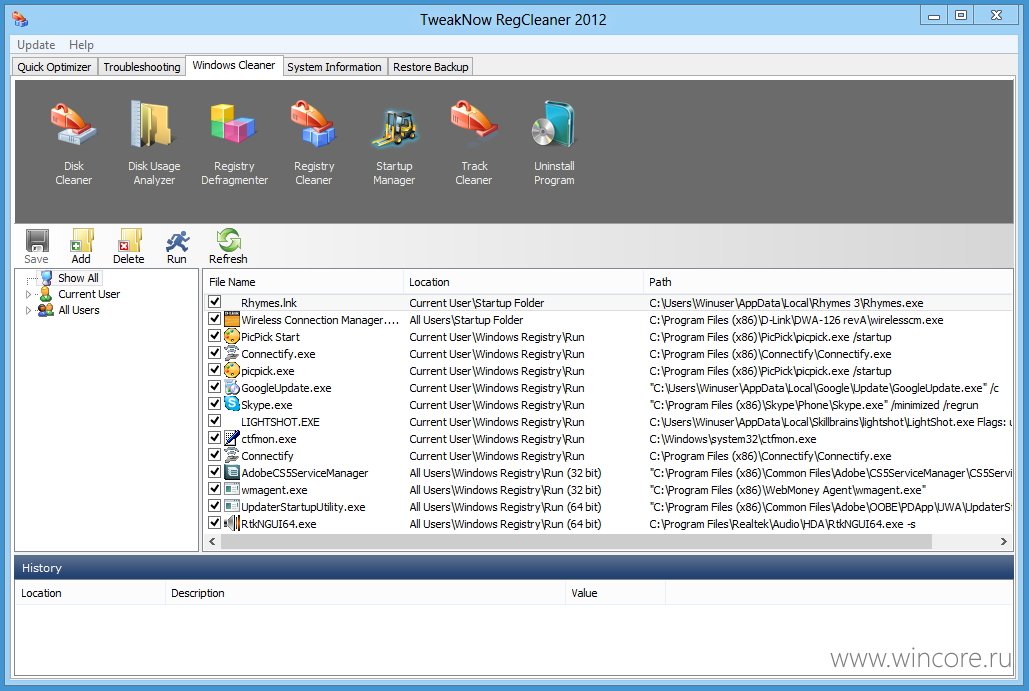Screen dimensions: 1029x691
Task: Disable the RtkNGUI64.exe checkbox
Action: click(215, 523)
